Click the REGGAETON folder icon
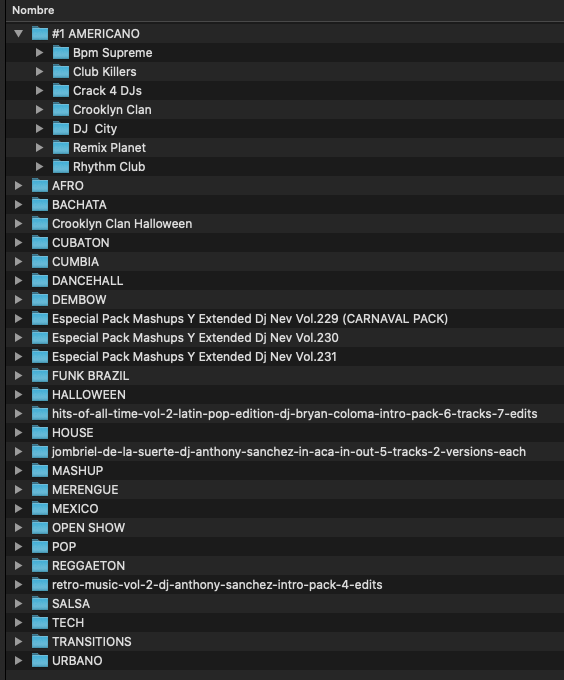564x680 pixels. (40, 565)
